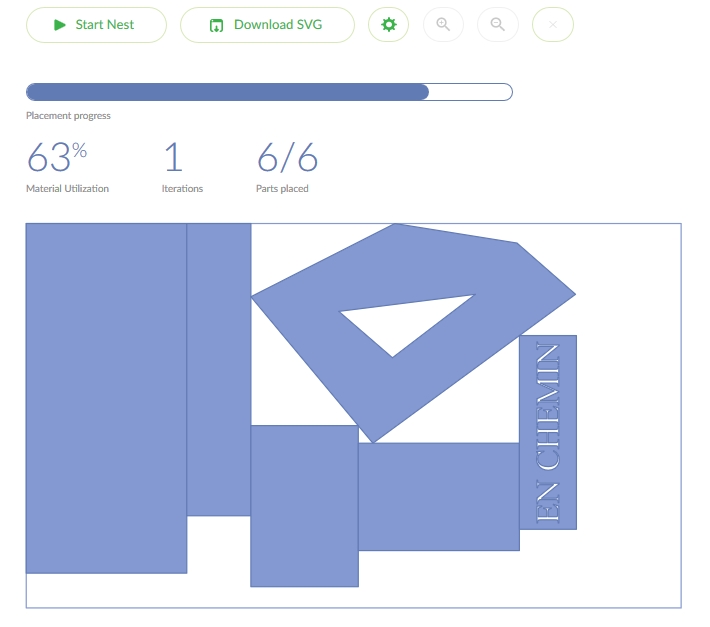This screenshot has width=710, height=627.
Task: Click empty bin space at bottom right
Action: tap(620, 570)
